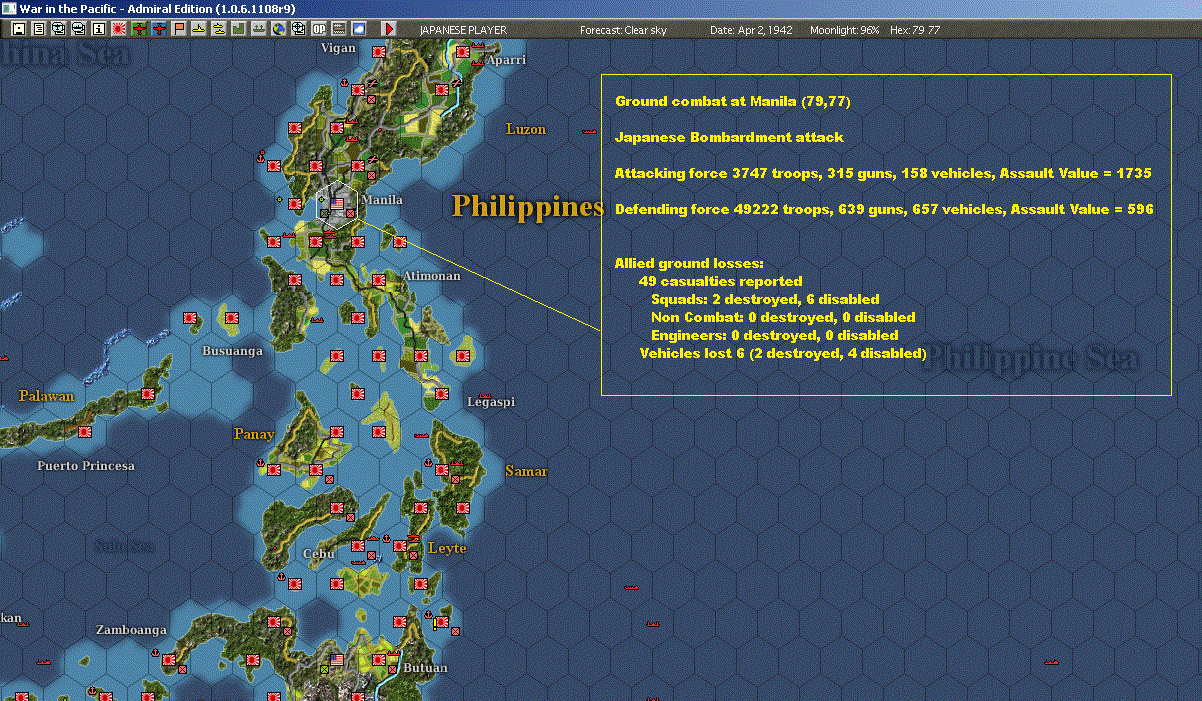Image resolution: width=1202 pixels, height=701 pixels.
Task: Click the double yellow ships toolbar icon
Action: [x=219, y=30]
